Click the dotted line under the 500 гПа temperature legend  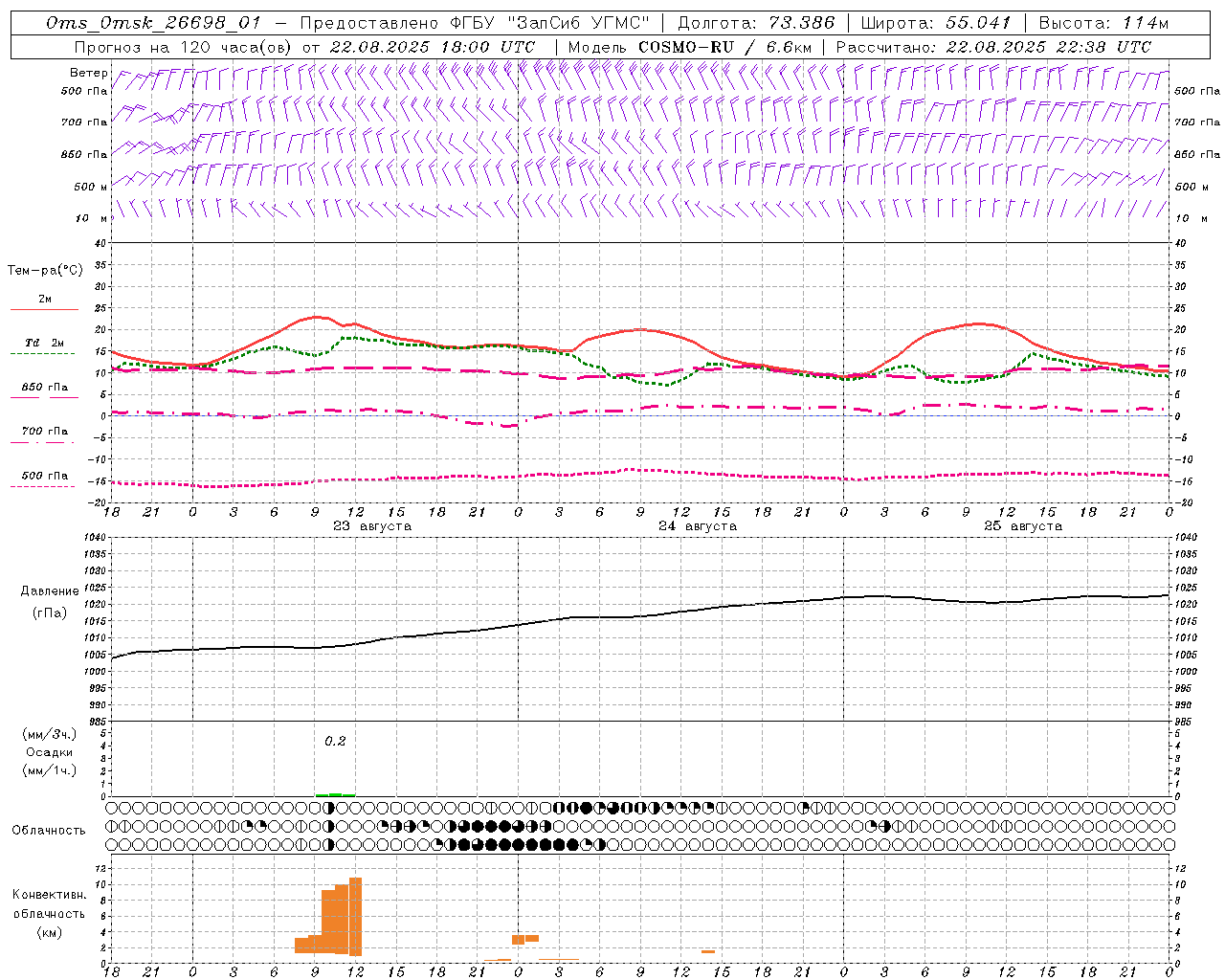(43, 486)
